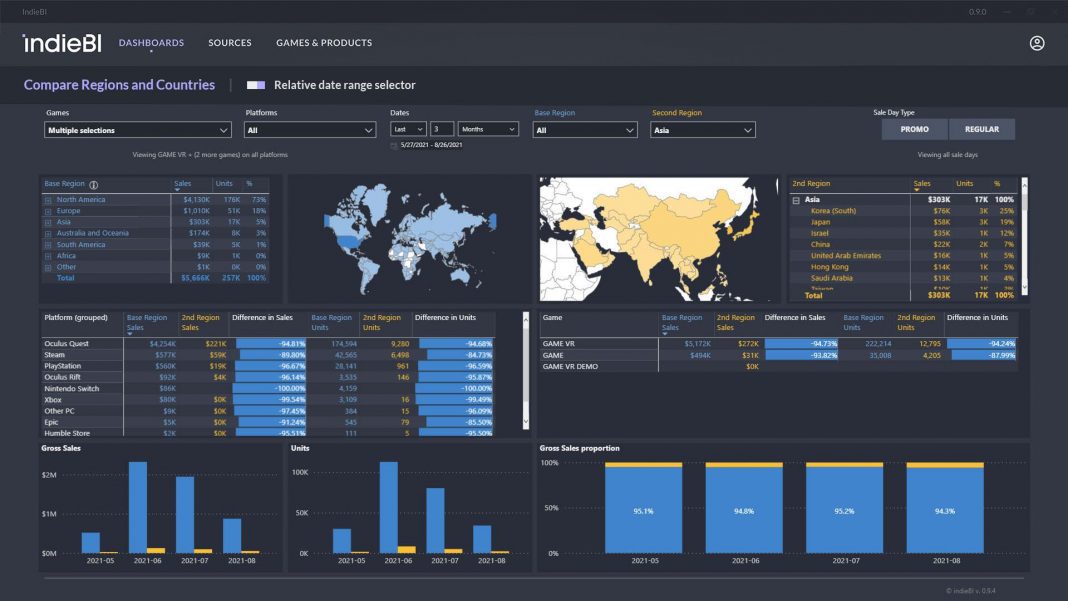Expand the North America region row

click(x=48, y=200)
